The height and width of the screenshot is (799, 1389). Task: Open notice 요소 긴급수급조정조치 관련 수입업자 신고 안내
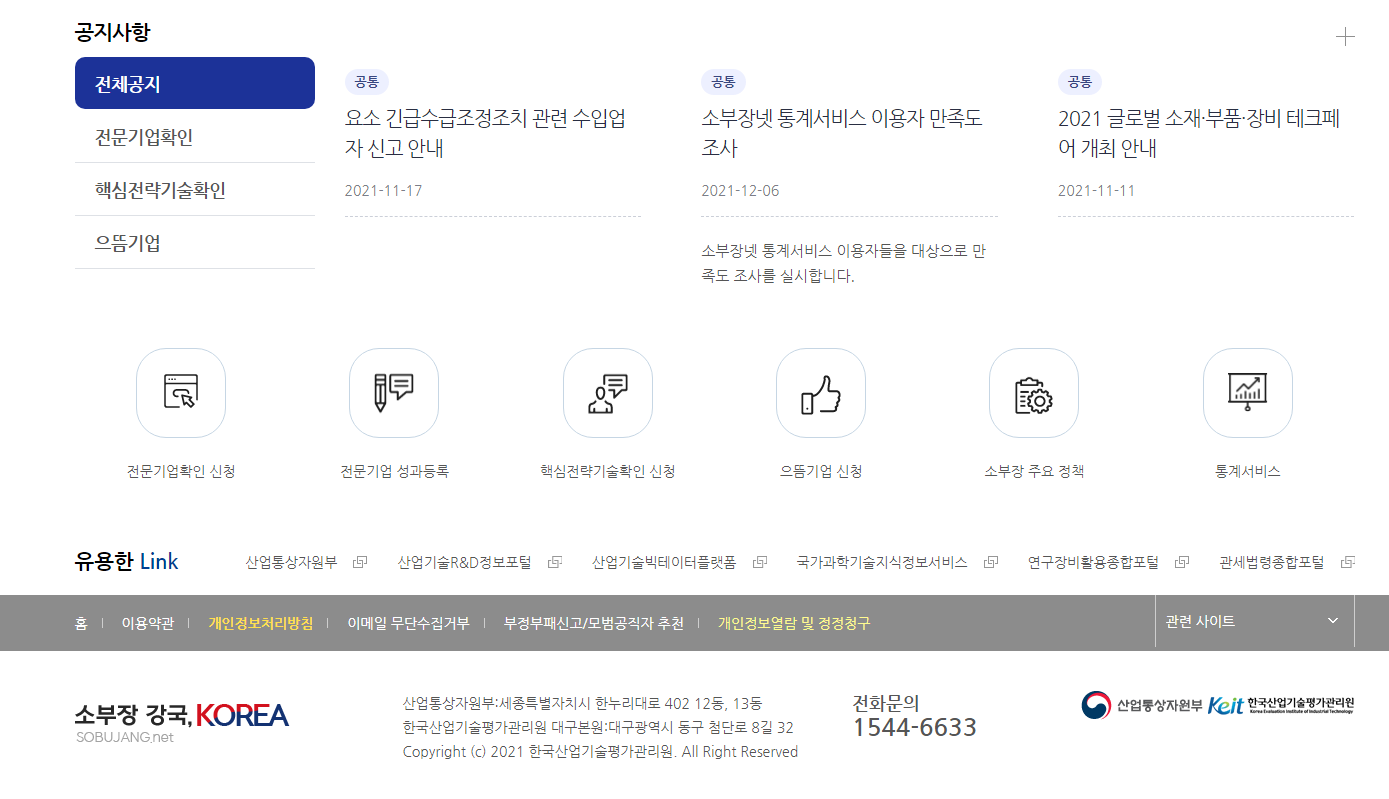[485, 133]
